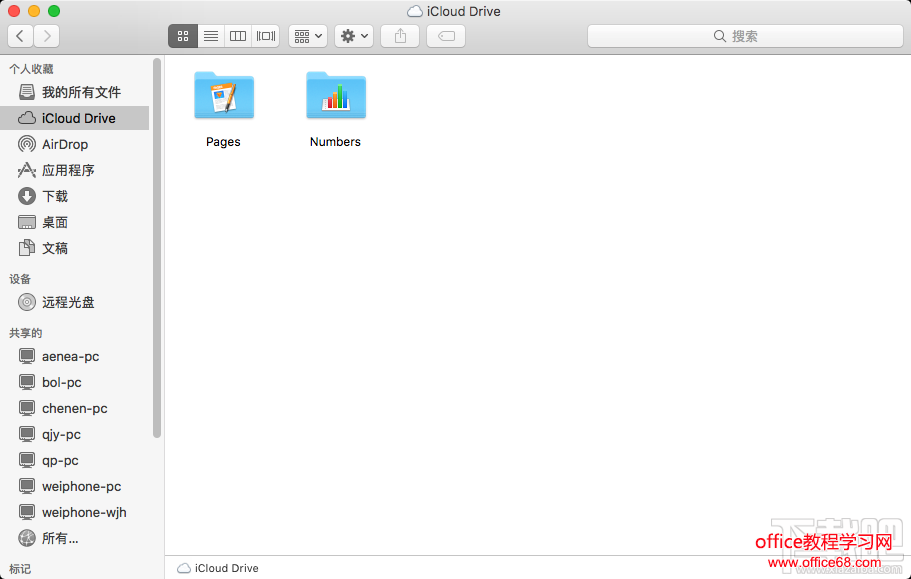The height and width of the screenshot is (579, 911).
Task: Click the 个人收藏 section header
Action: tap(31, 69)
